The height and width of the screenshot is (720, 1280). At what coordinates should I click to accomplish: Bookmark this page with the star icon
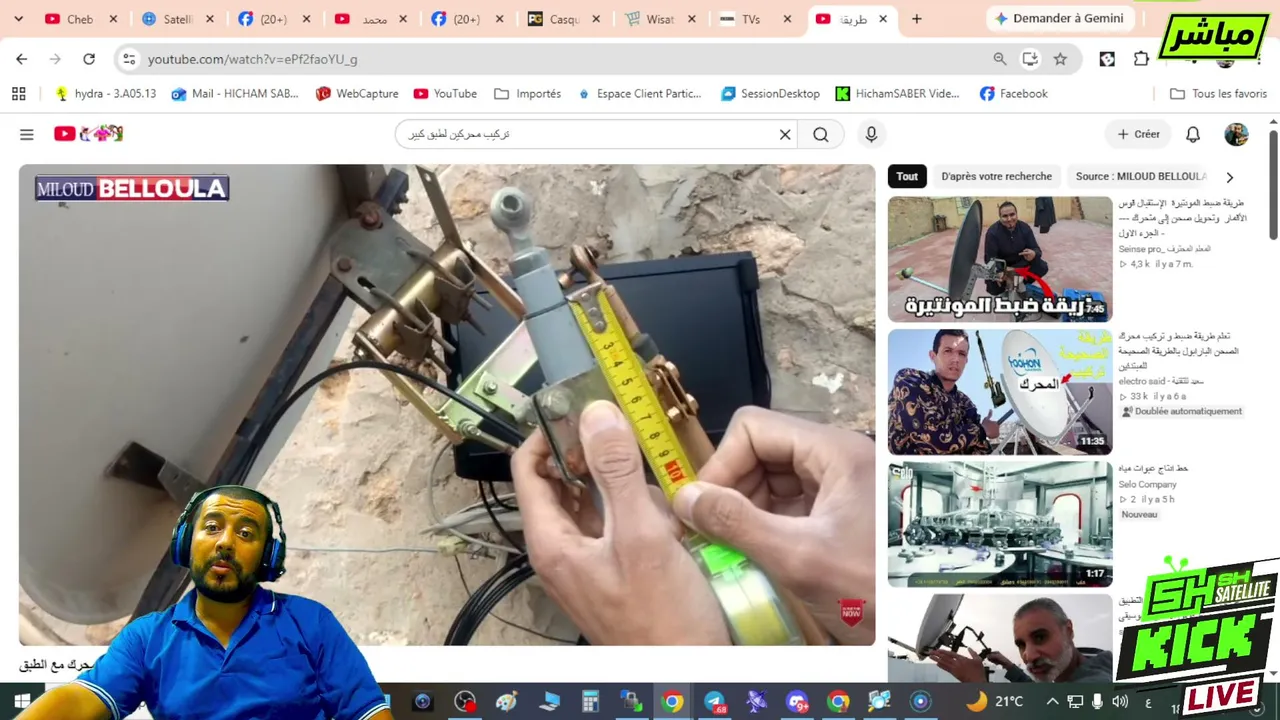click(1060, 59)
